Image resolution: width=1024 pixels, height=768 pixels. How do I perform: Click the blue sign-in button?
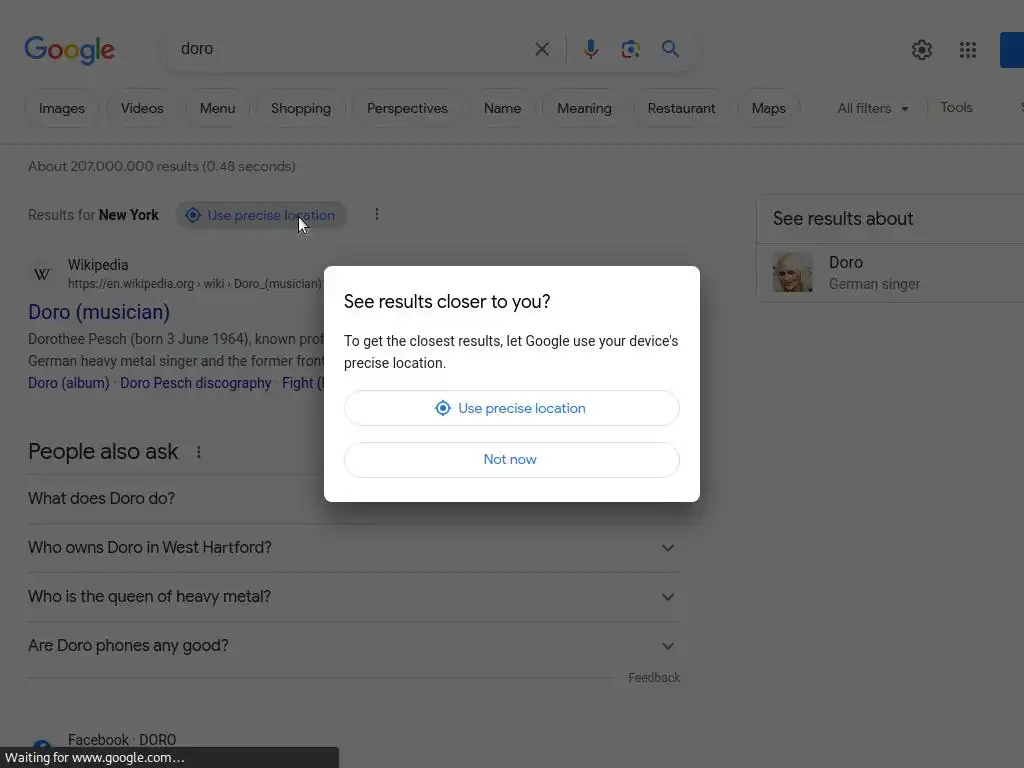coord(1012,50)
